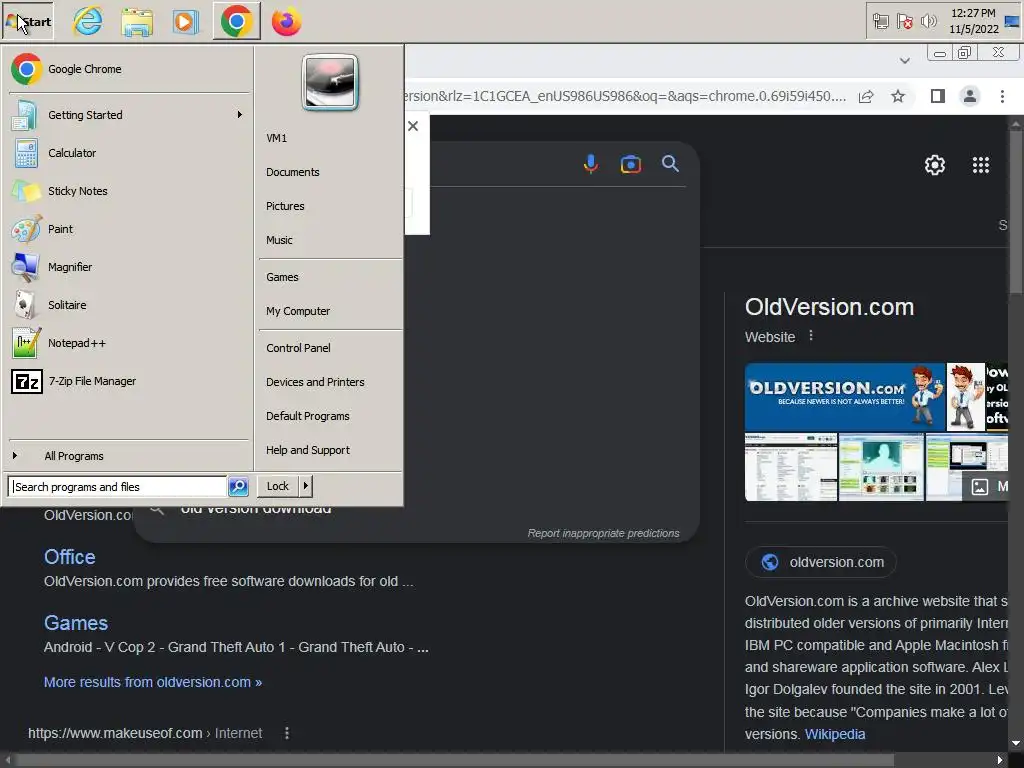Launch Paint from Start menu
The width and height of the screenshot is (1024, 768).
tap(128, 229)
